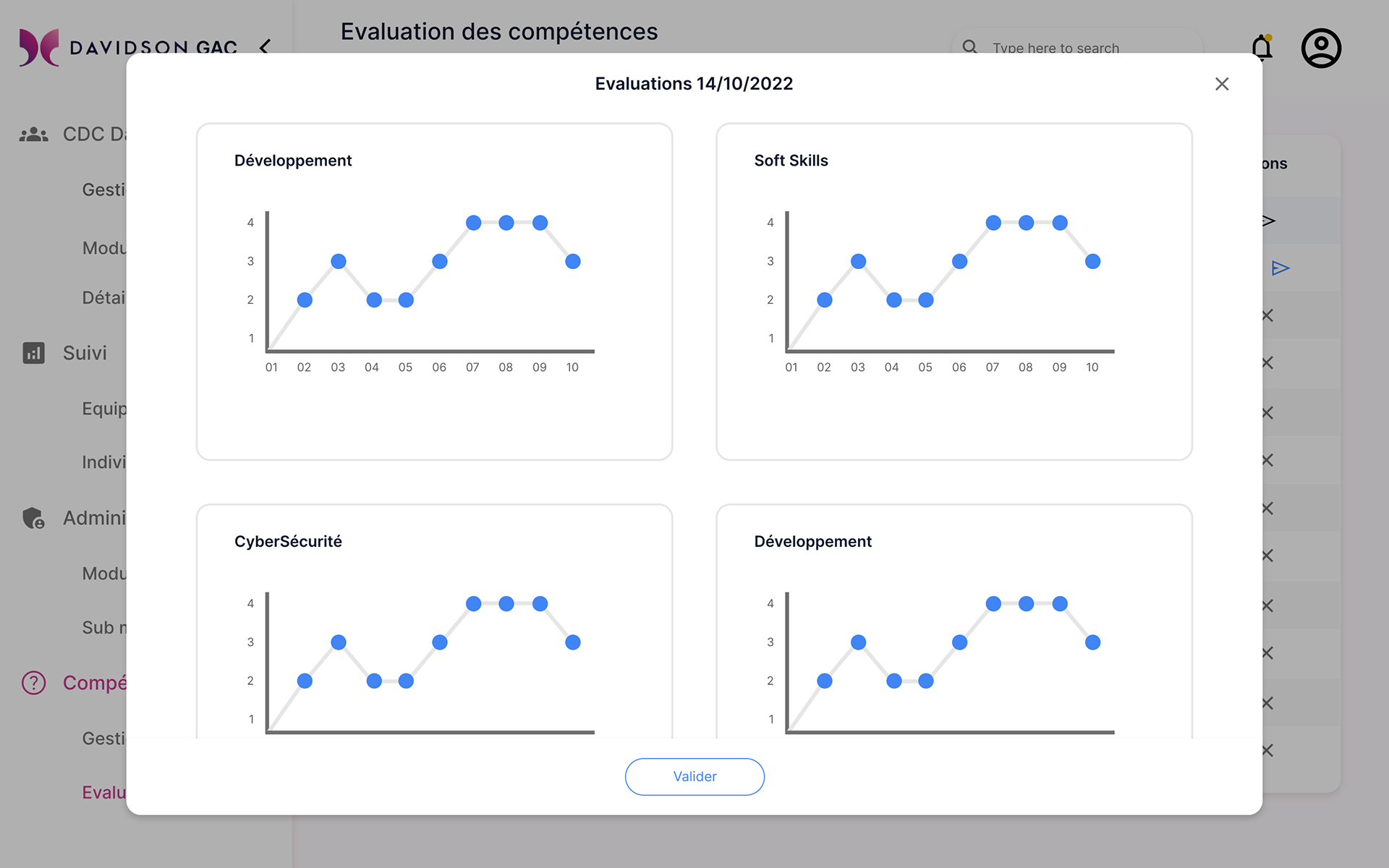The image size is (1389, 868).
Task: Click the Compétences question mark icon
Action: (33, 683)
